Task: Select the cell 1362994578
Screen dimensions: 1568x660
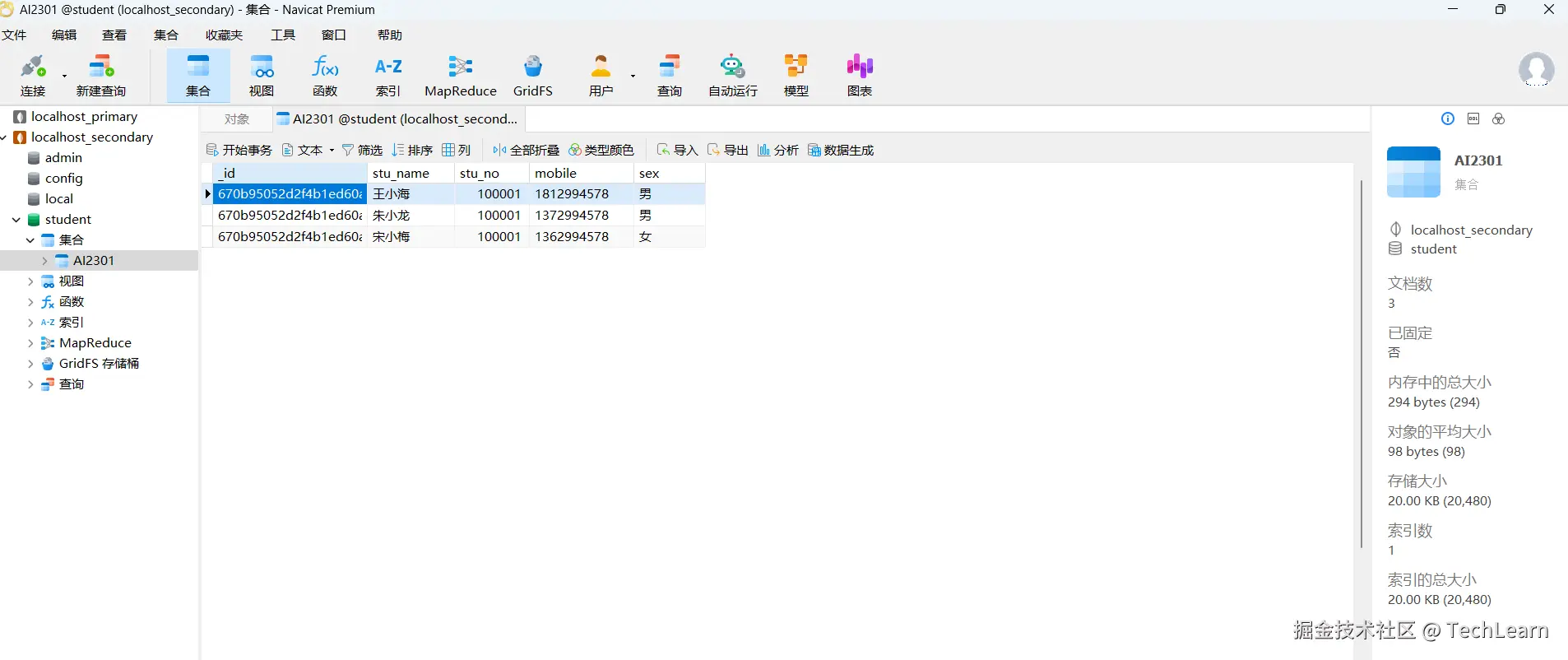Action: click(581, 237)
